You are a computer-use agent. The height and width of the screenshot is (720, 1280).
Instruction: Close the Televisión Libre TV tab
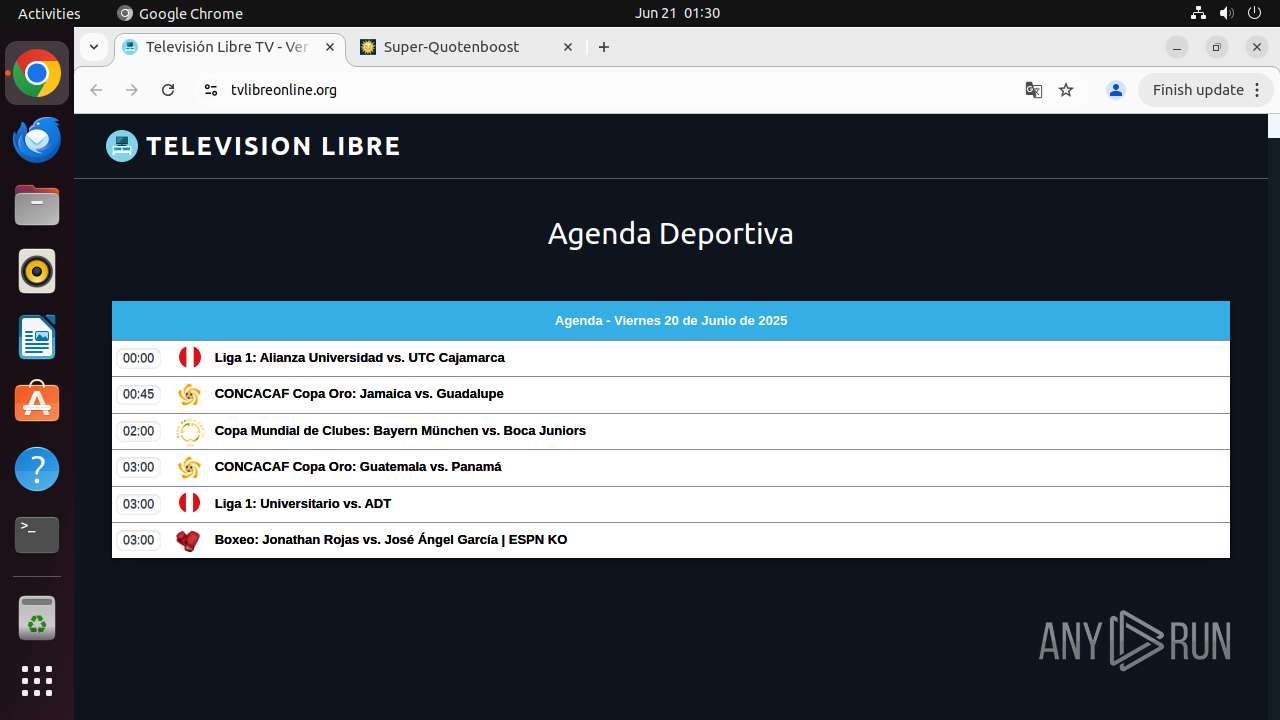tap(328, 47)
